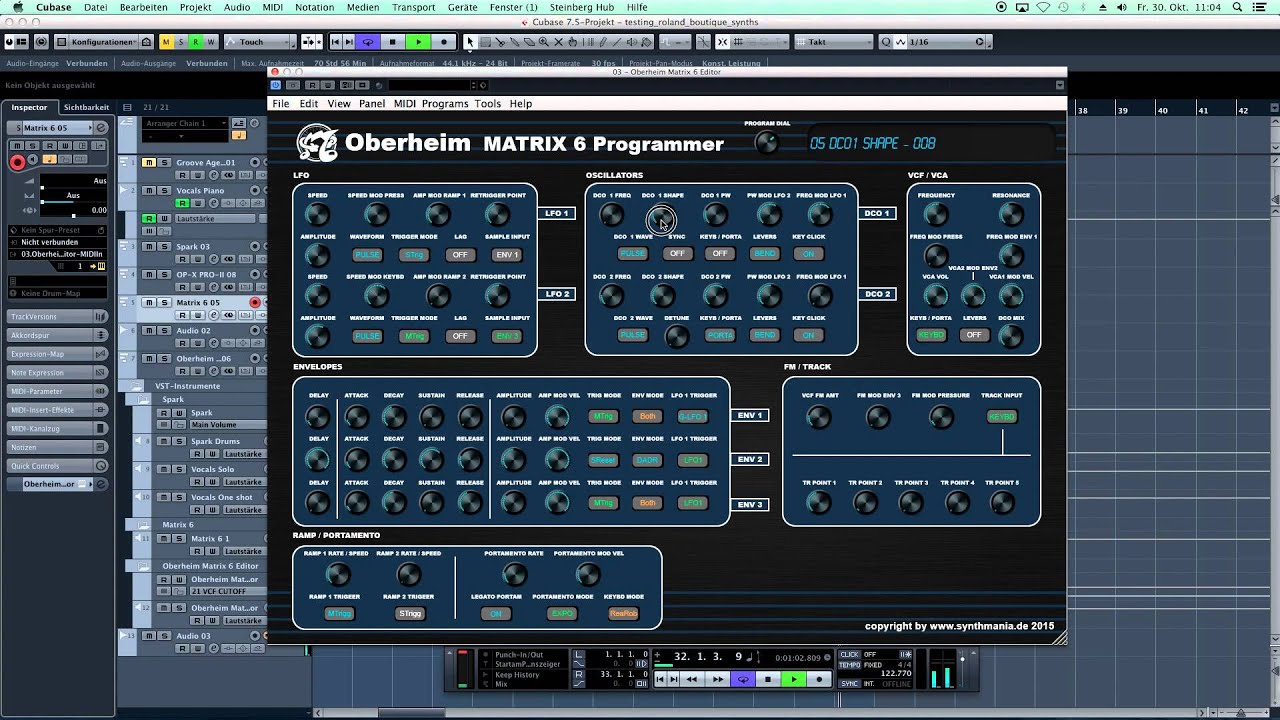The height and width of the screenshot is (720, 1280).
Task: Open the Programs menu in Oberheim editor
Action: point(445,104)
